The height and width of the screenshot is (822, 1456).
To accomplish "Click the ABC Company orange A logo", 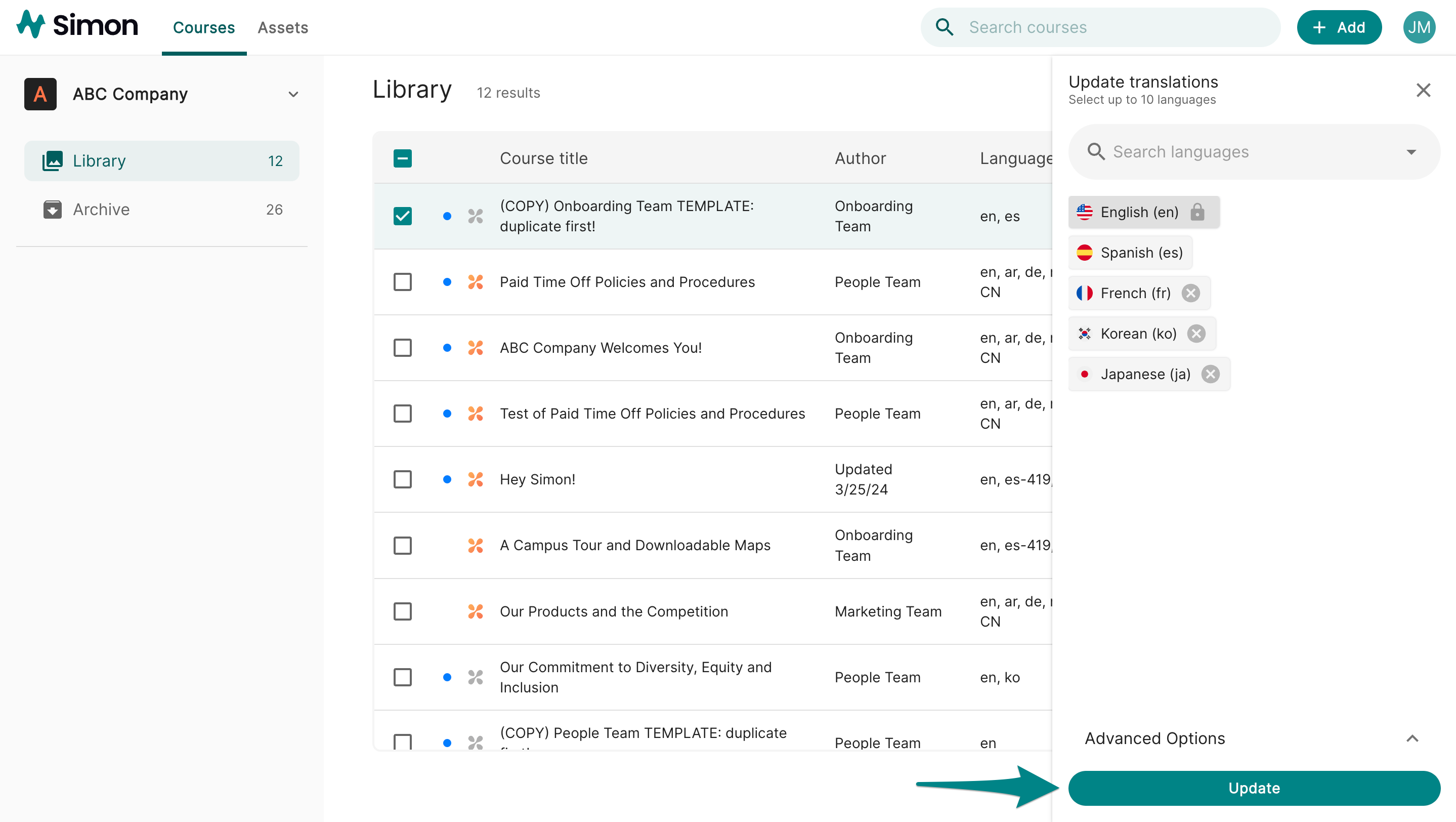I will (x=40, y=94).
